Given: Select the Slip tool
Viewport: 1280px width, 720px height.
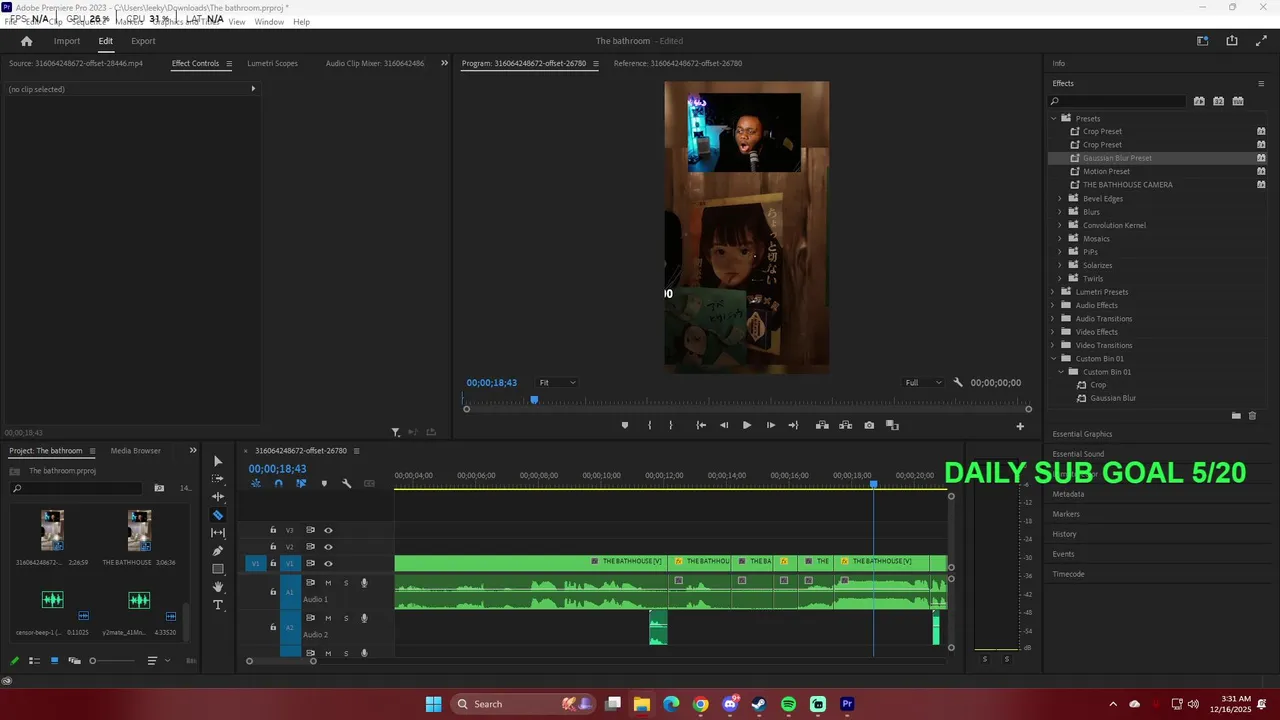Looking at the screenshot, I should (218, 533).
